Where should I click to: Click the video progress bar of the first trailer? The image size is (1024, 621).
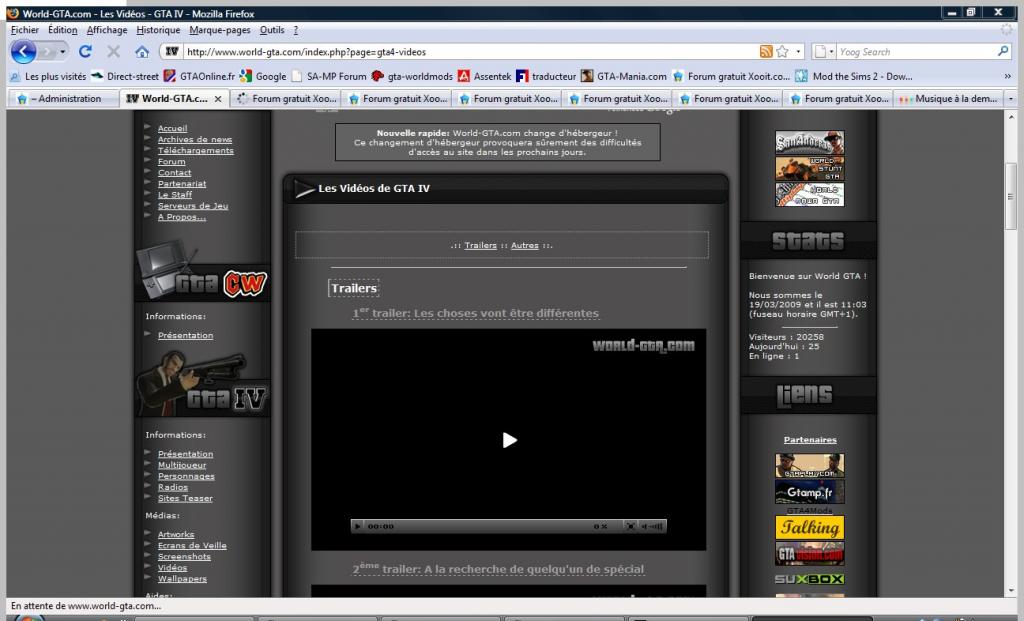[493, 526]
